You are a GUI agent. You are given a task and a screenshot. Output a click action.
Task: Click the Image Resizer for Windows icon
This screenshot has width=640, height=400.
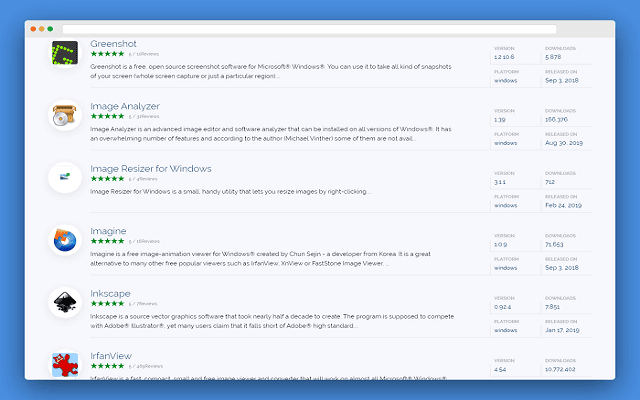coord(65,178)
